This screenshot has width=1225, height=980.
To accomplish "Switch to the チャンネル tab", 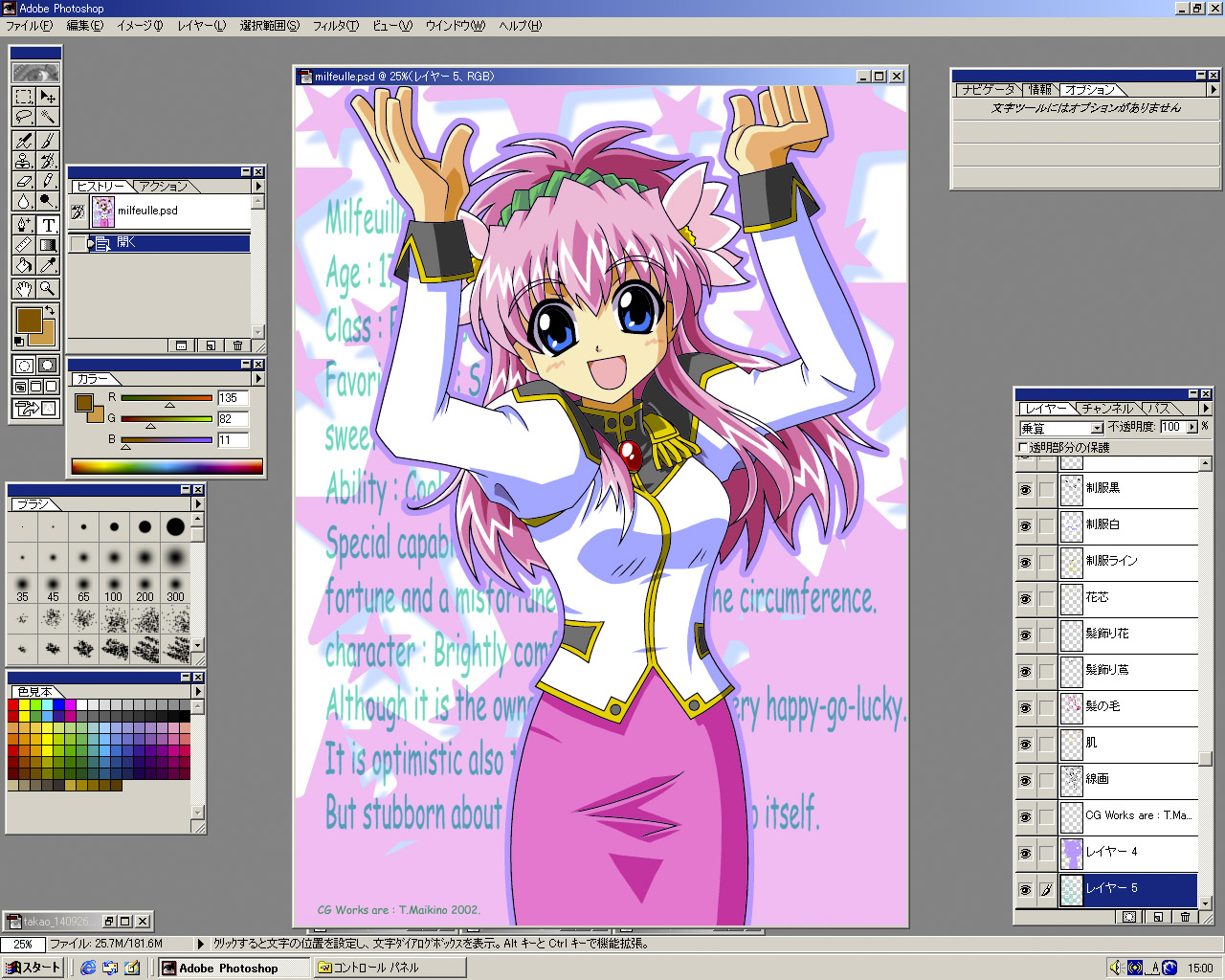I will coord(1107,409).
